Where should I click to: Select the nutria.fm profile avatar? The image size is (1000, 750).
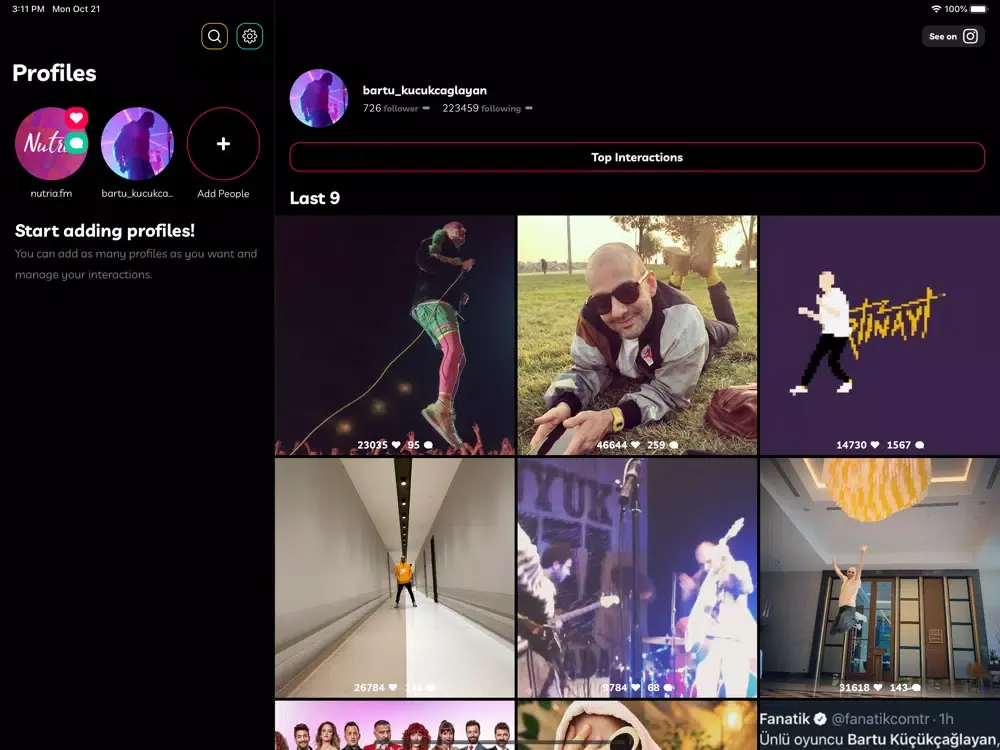coord(51,143)
